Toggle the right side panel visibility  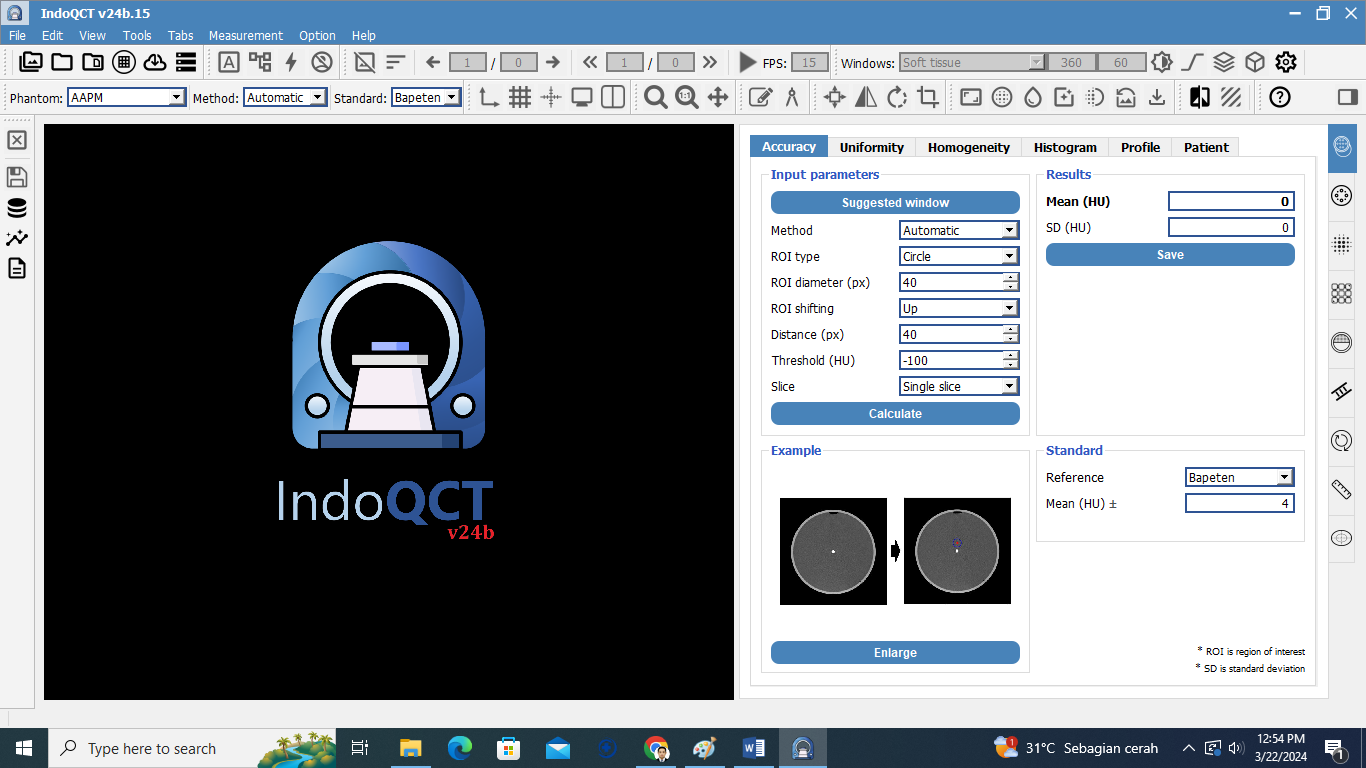click(1347, 97)
